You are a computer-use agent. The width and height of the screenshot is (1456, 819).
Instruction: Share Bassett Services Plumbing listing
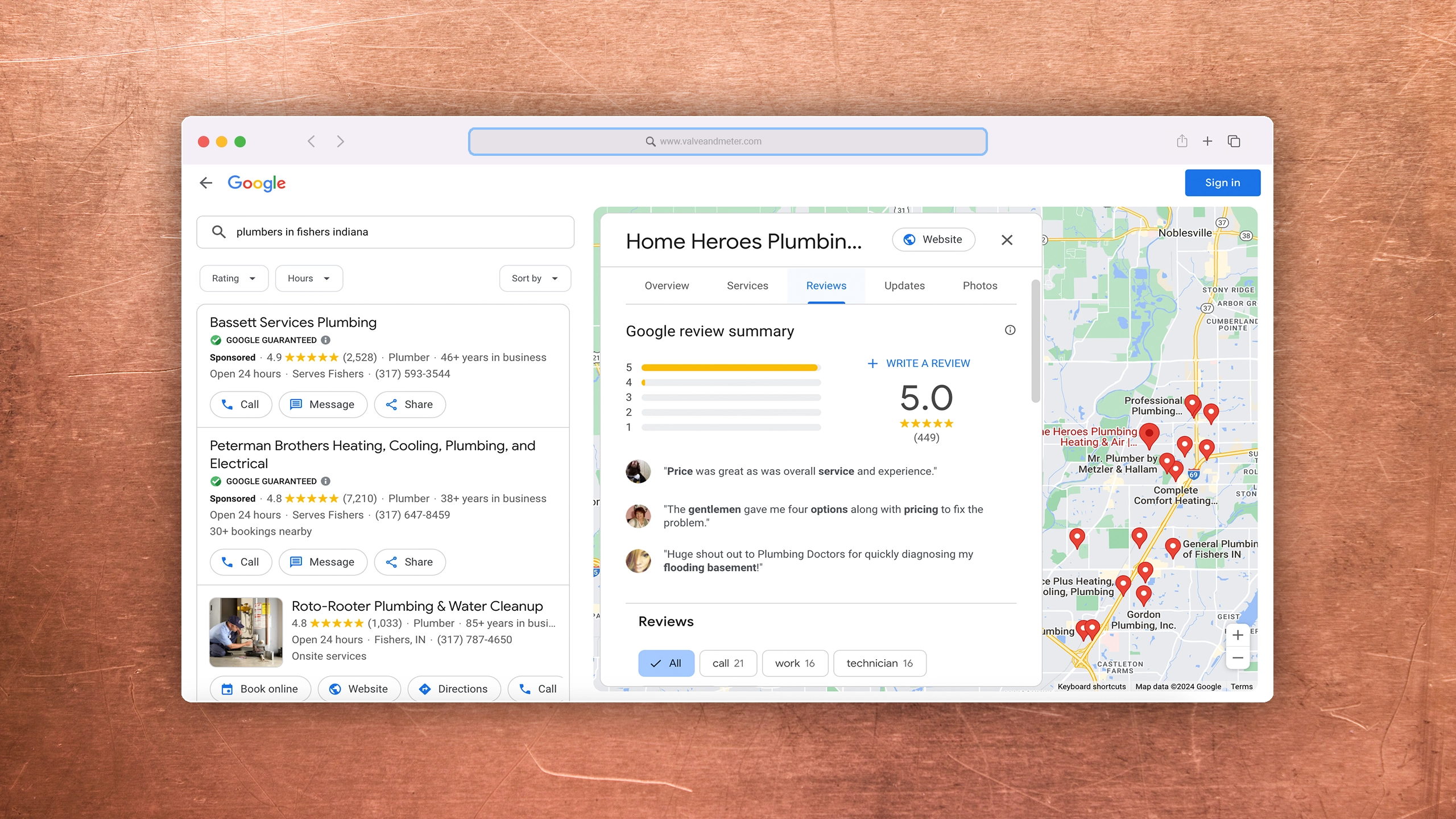409,404
